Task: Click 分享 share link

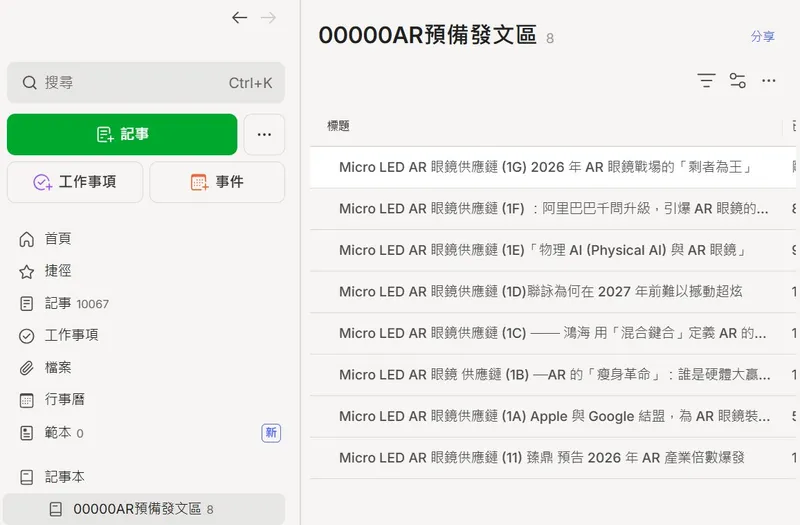Action: click(x=763, y=36)
